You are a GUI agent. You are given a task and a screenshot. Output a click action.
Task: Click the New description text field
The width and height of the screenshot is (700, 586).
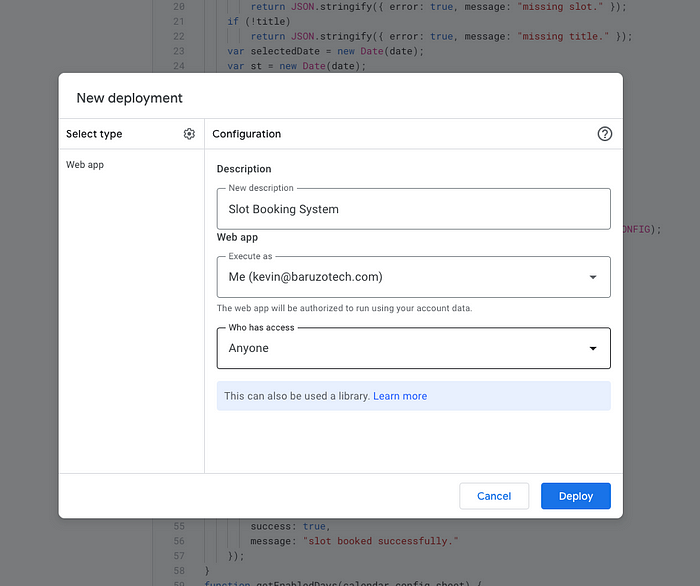coord(413,209)
